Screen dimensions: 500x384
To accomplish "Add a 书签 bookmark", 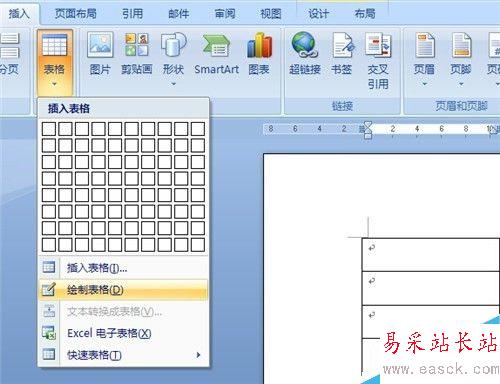I will 342,53.
